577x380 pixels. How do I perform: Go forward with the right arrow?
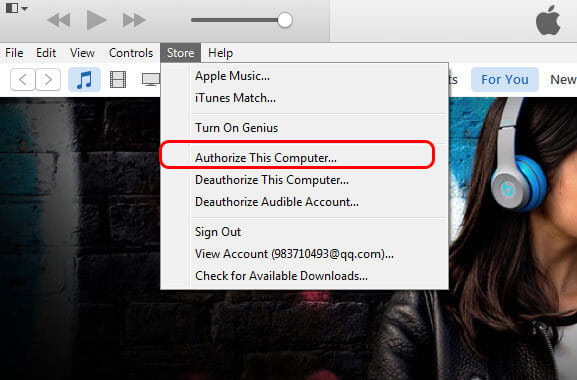(x=48, y=79)
